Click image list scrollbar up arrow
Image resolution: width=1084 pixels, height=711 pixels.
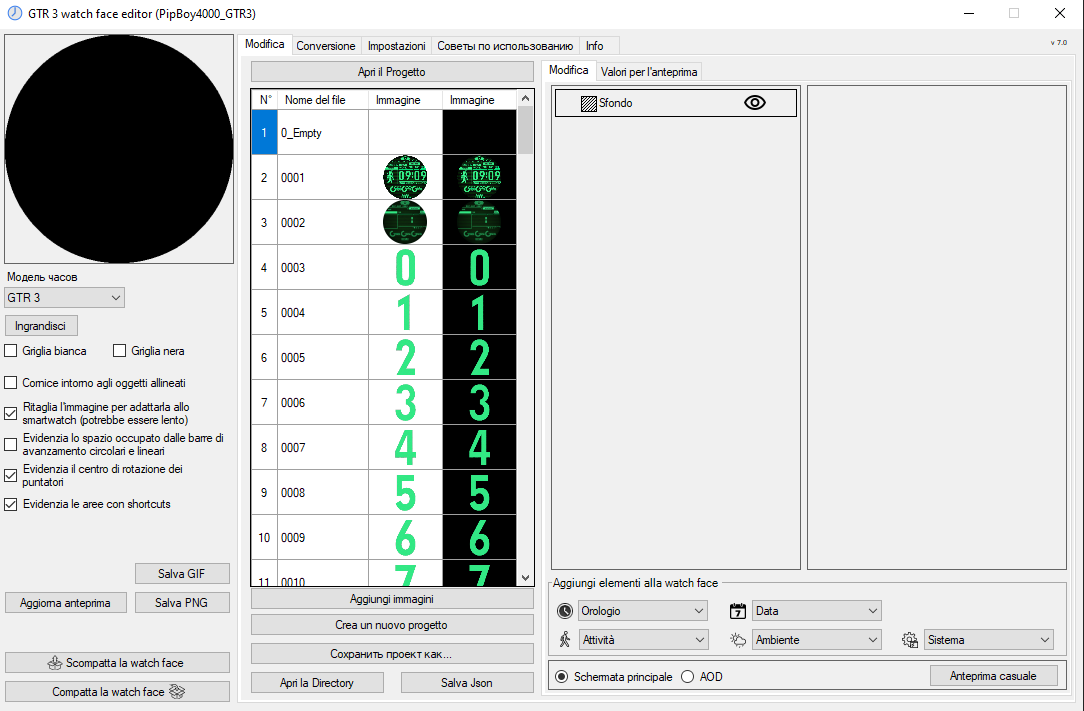[525, 99]
